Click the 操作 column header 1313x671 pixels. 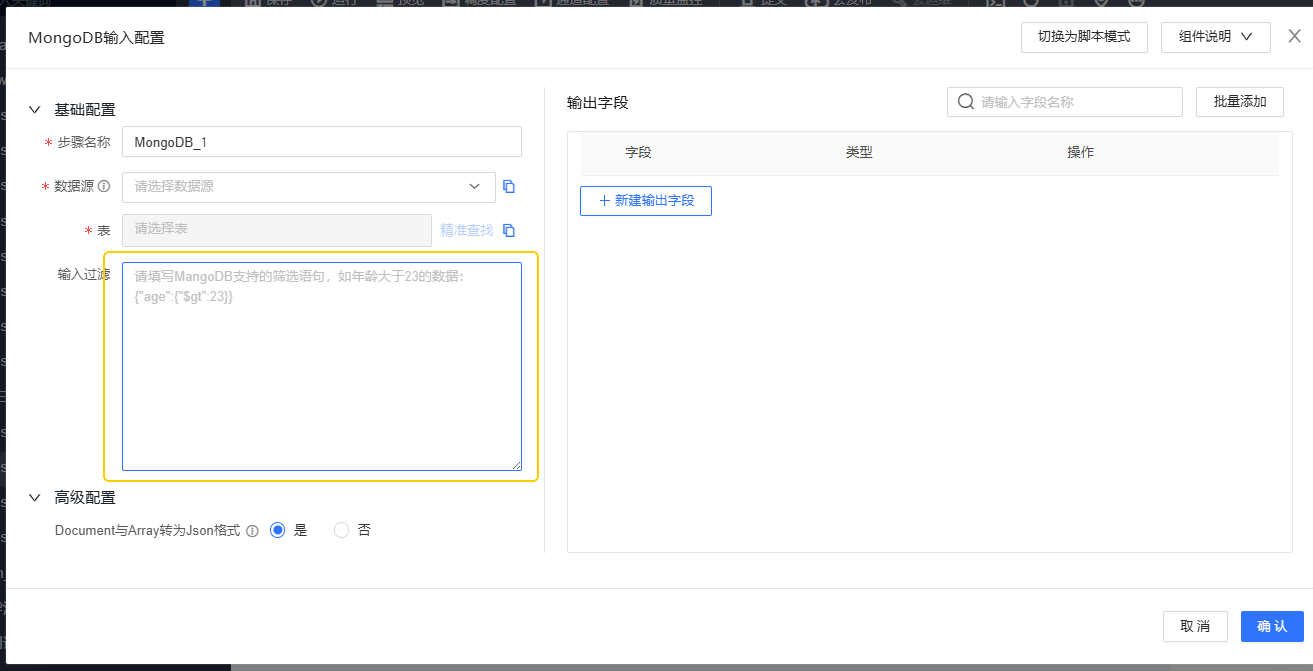1081,153
